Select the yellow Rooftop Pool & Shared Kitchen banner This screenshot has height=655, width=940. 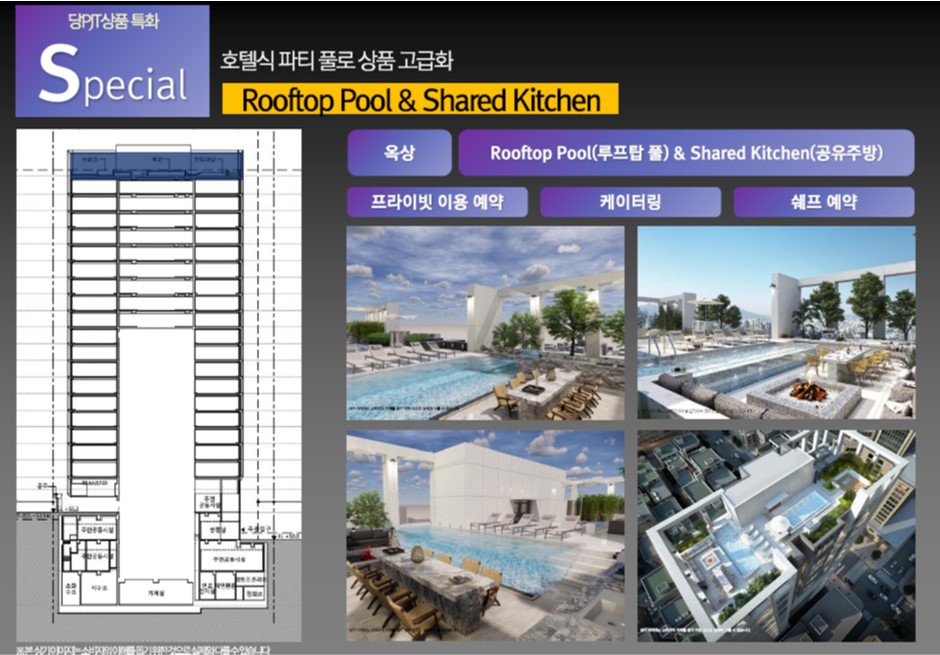click(x=421, y=101)
